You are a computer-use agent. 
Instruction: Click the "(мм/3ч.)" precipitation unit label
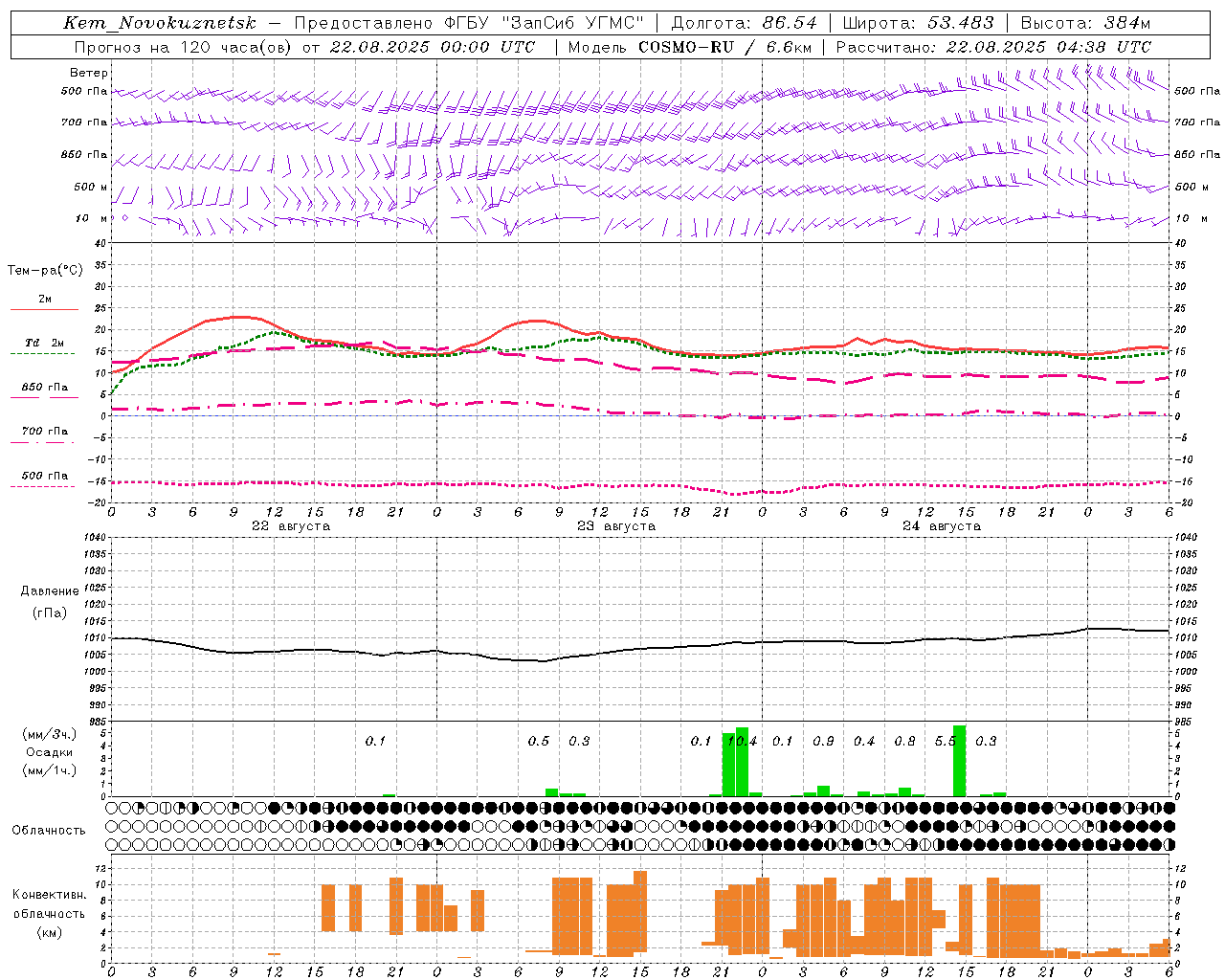coord(50,734)
